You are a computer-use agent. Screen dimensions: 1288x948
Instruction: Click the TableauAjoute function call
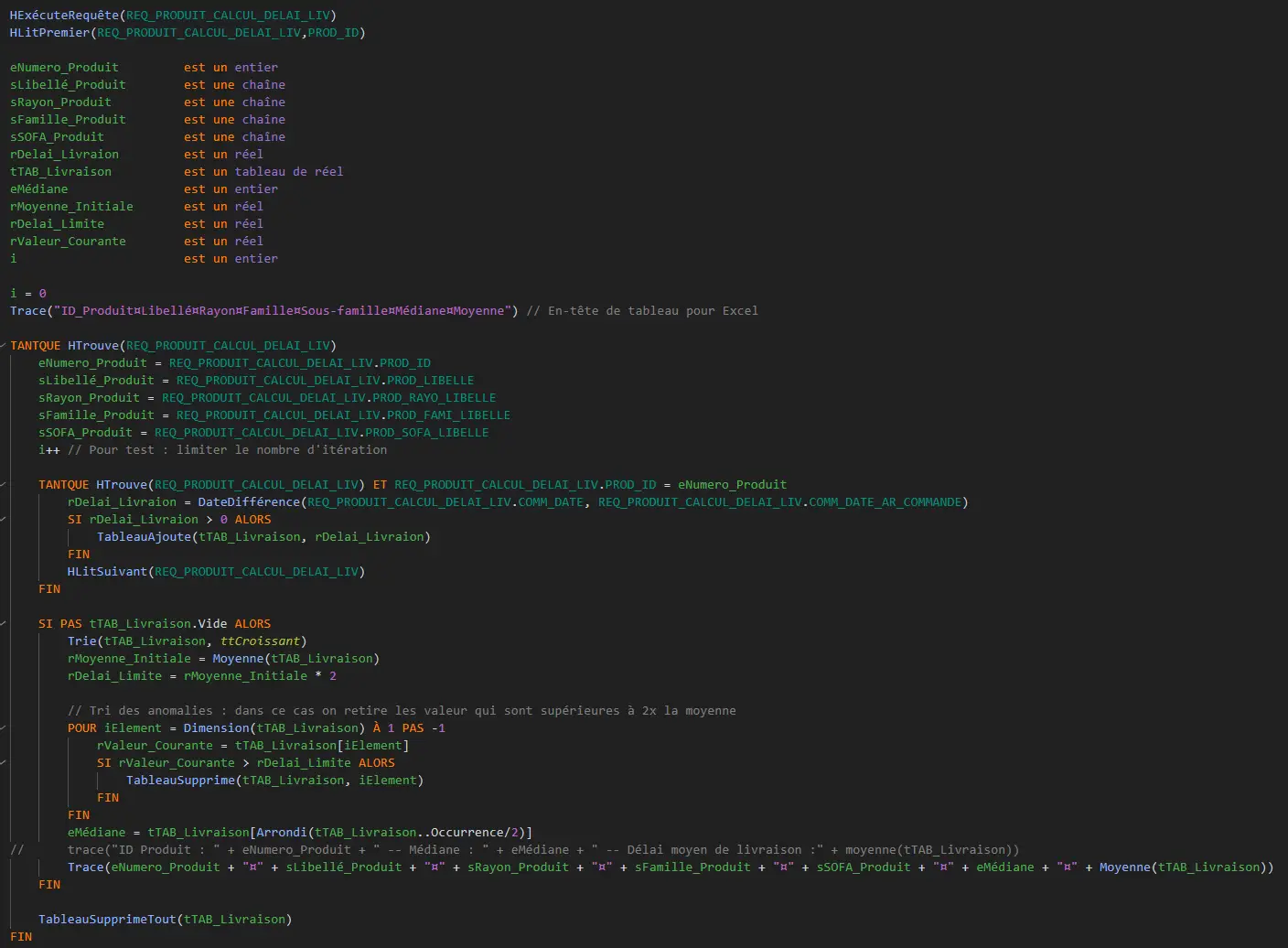144,536
